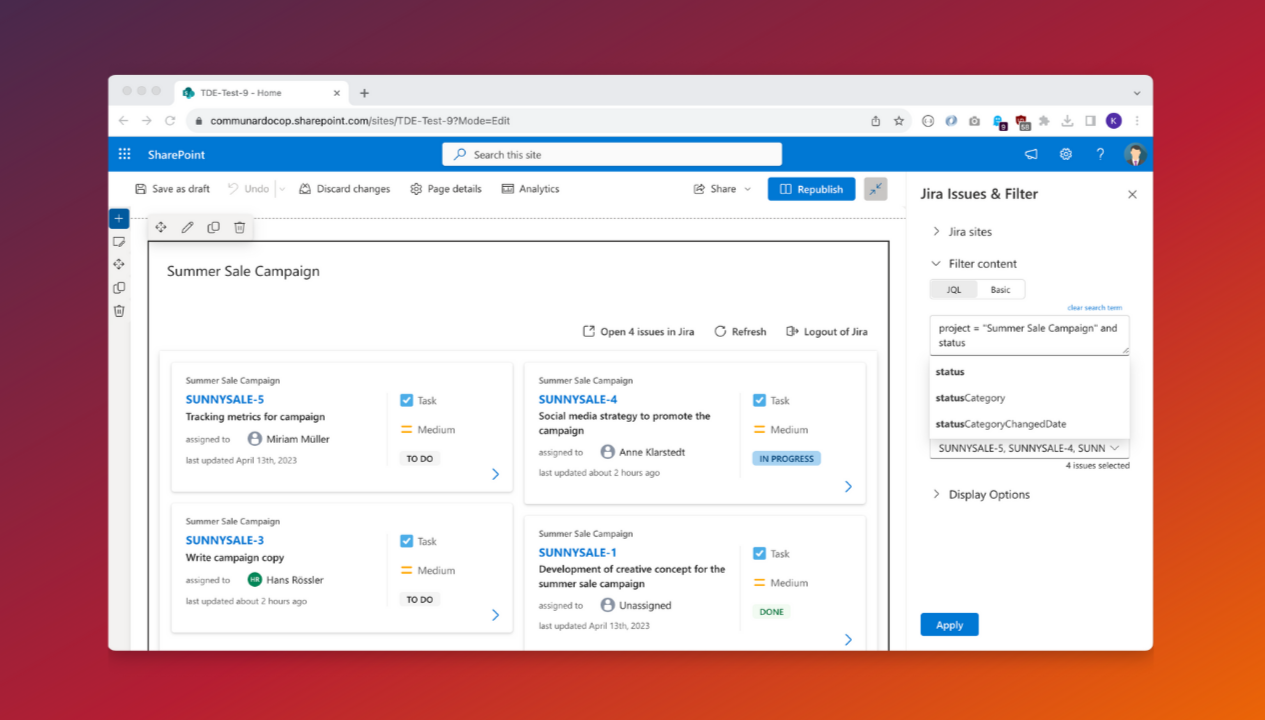The image size is (1265, 720).
Task: Click the DONE status badge
Action: tap(771, 612)
